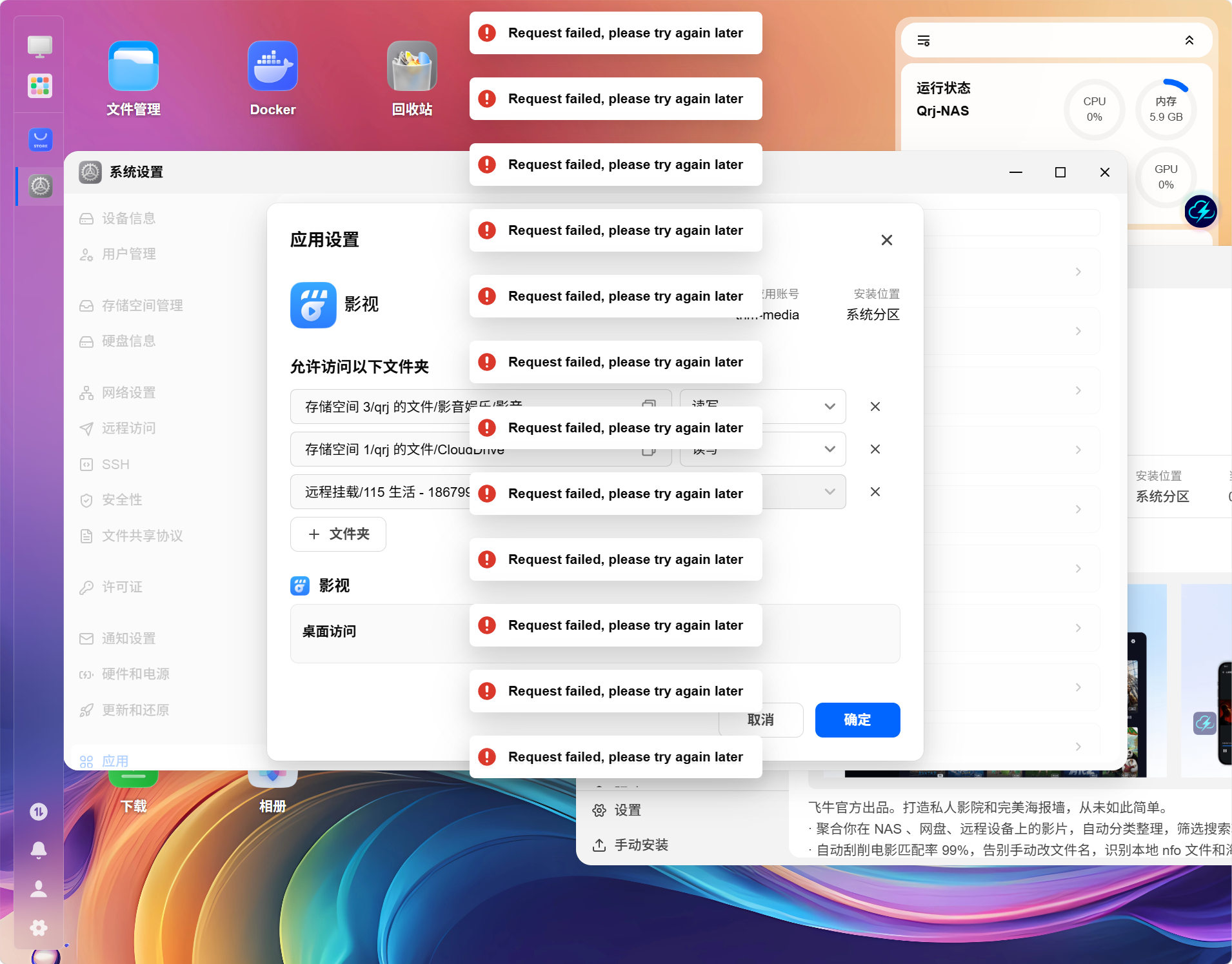Open the 文件管理 desktop app
1232x964 pixels.
(134, 79)
